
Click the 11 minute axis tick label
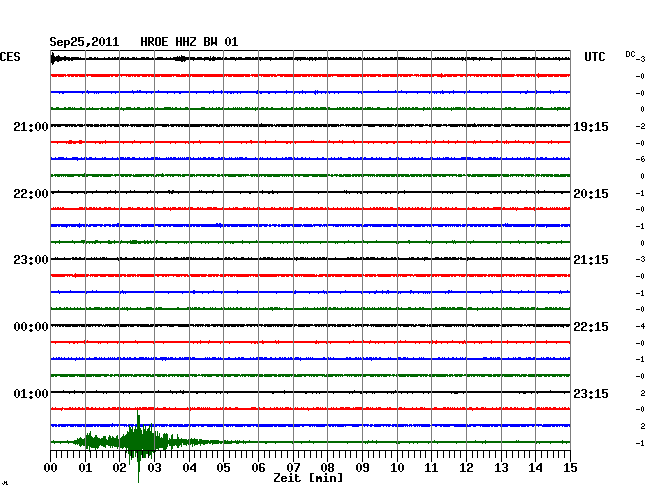[x=431, y=467]
